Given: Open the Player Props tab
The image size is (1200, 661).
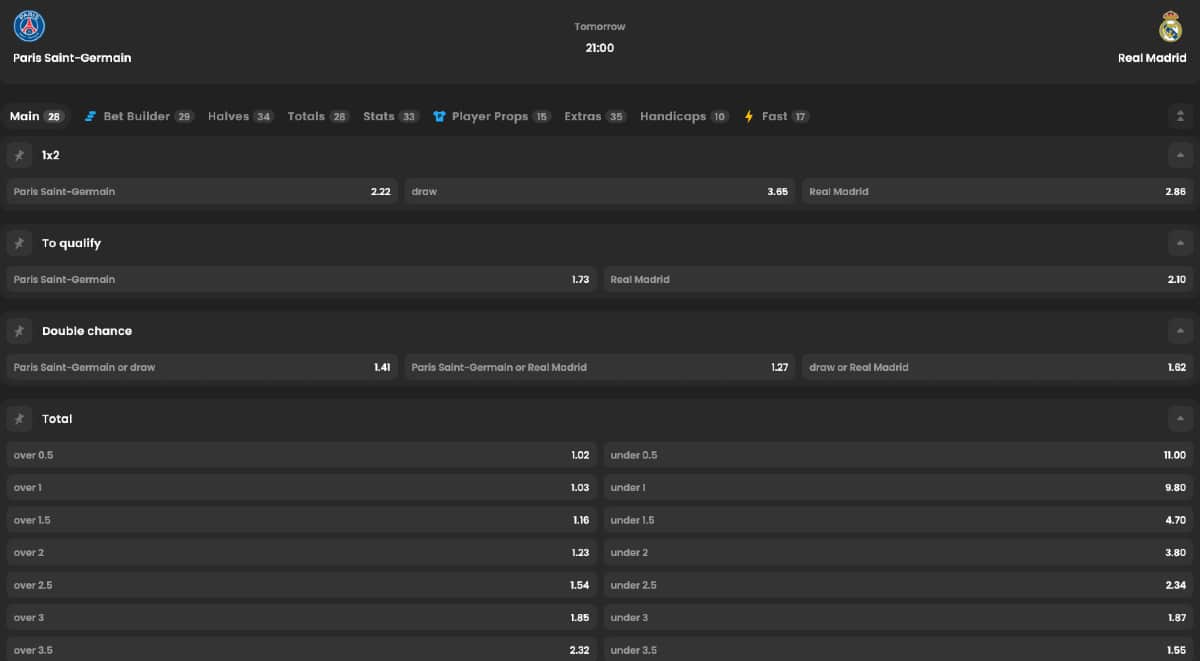Looking at the screenshot, I should (491, 116).
